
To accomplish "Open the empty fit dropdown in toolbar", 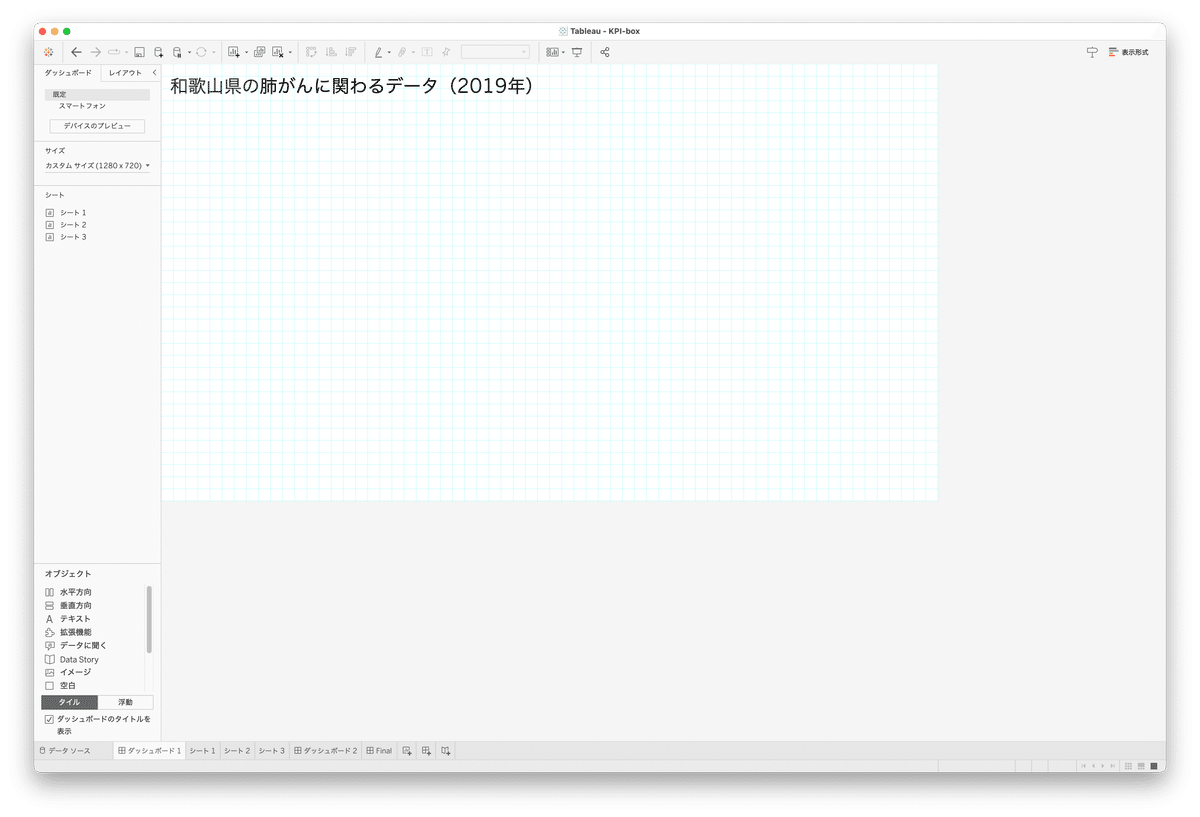I will [x=495, y=52].
